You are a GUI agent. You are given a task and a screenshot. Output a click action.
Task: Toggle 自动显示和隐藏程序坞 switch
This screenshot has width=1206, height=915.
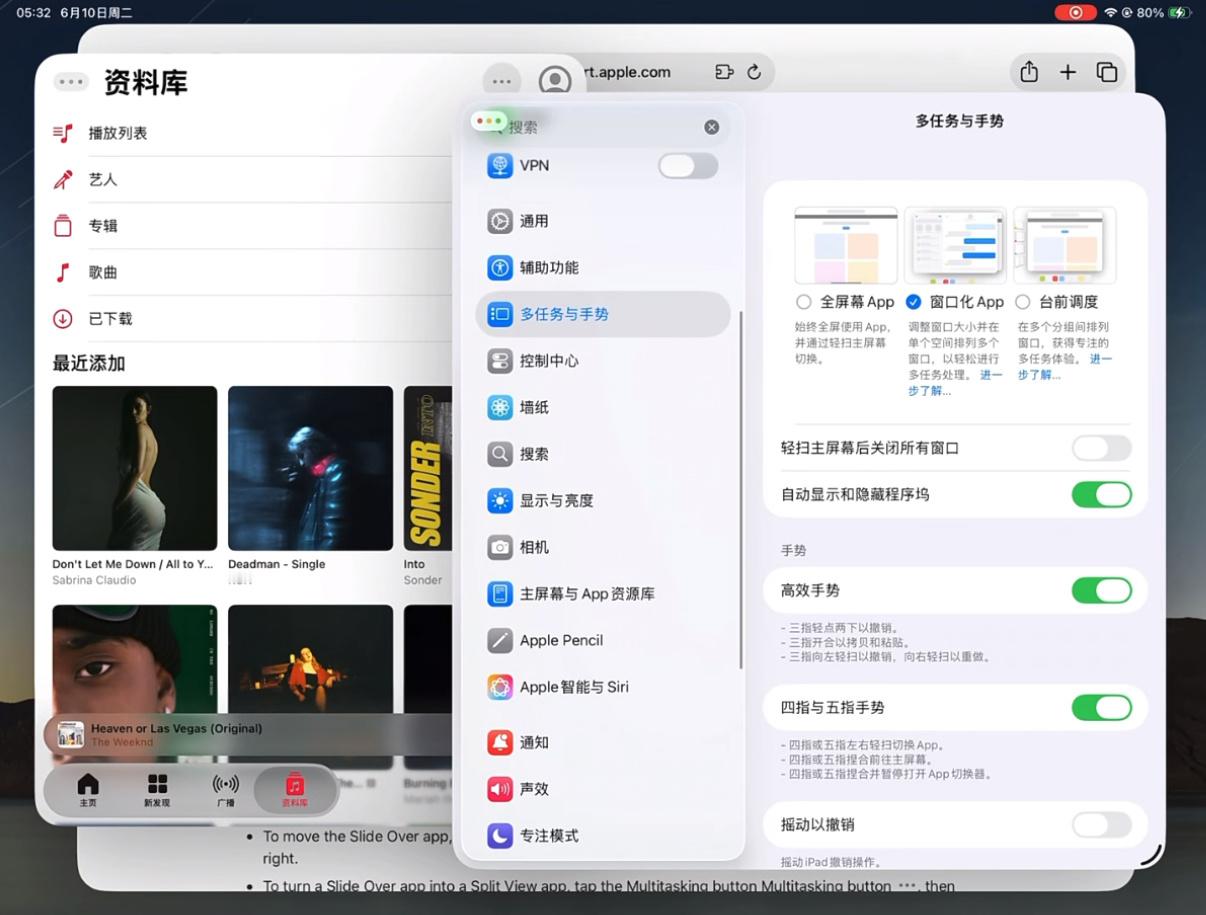1102,494
